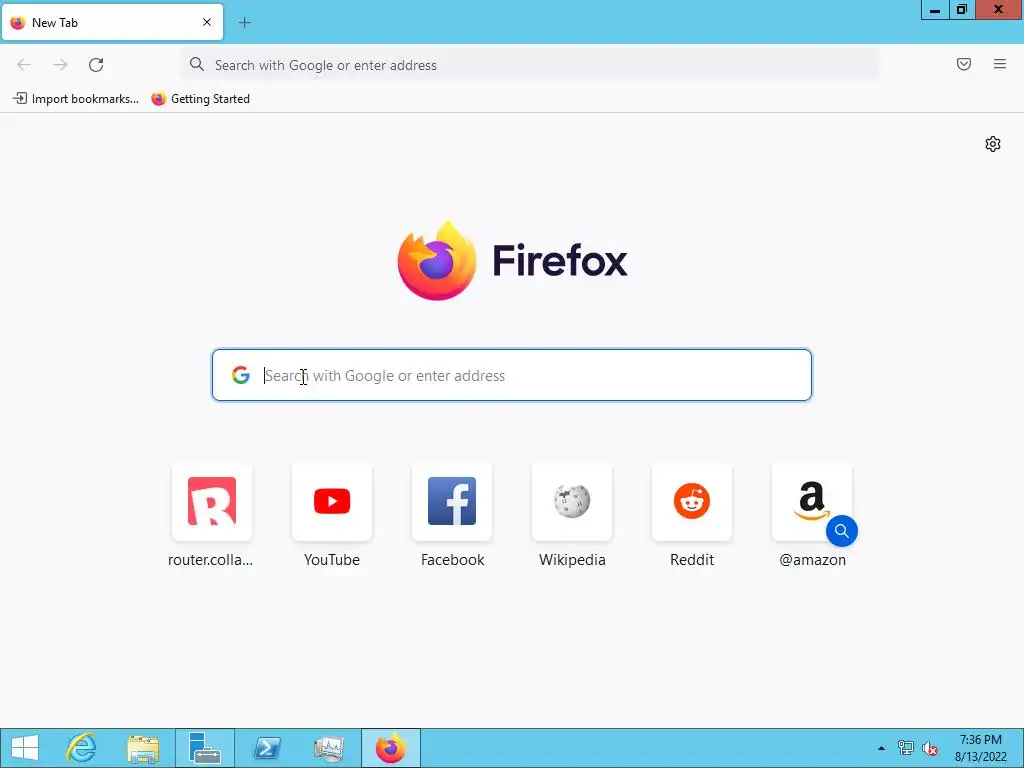The height and width of the screenshot is (768, 1024).
Task: Minimize the Firefox window
Action: pos(935,10)
